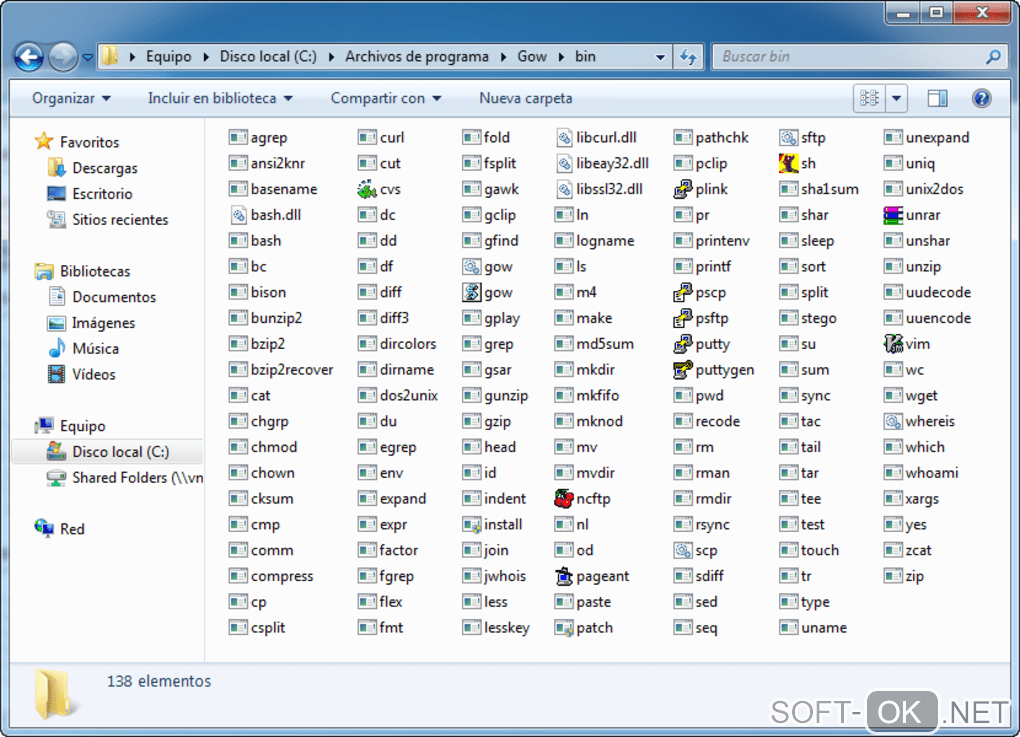Select the rsync file
Image resolution: width=1020 pixels, height=737 pixels.
click(702, 525)
